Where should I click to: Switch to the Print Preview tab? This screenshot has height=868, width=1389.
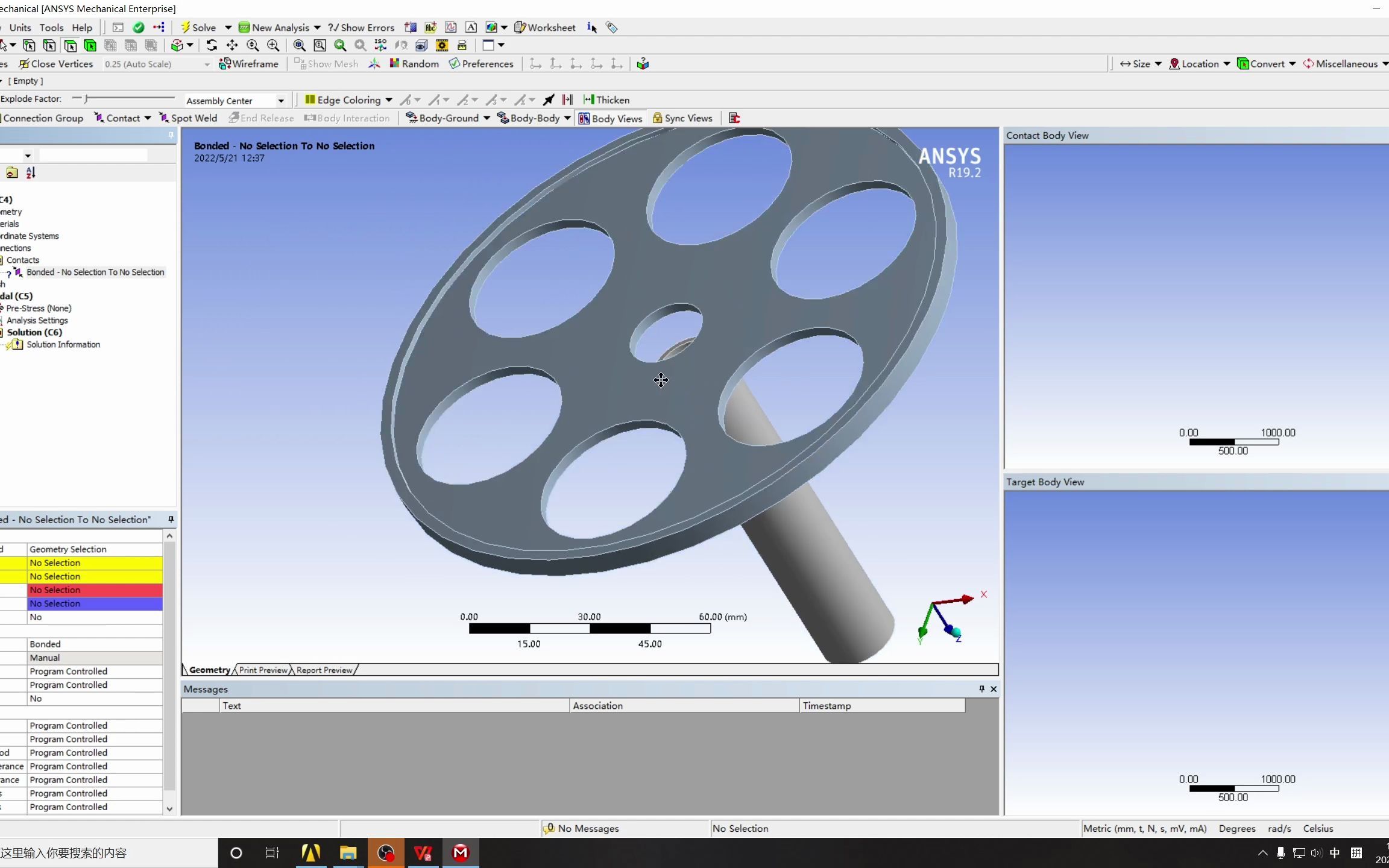[263, 670]
